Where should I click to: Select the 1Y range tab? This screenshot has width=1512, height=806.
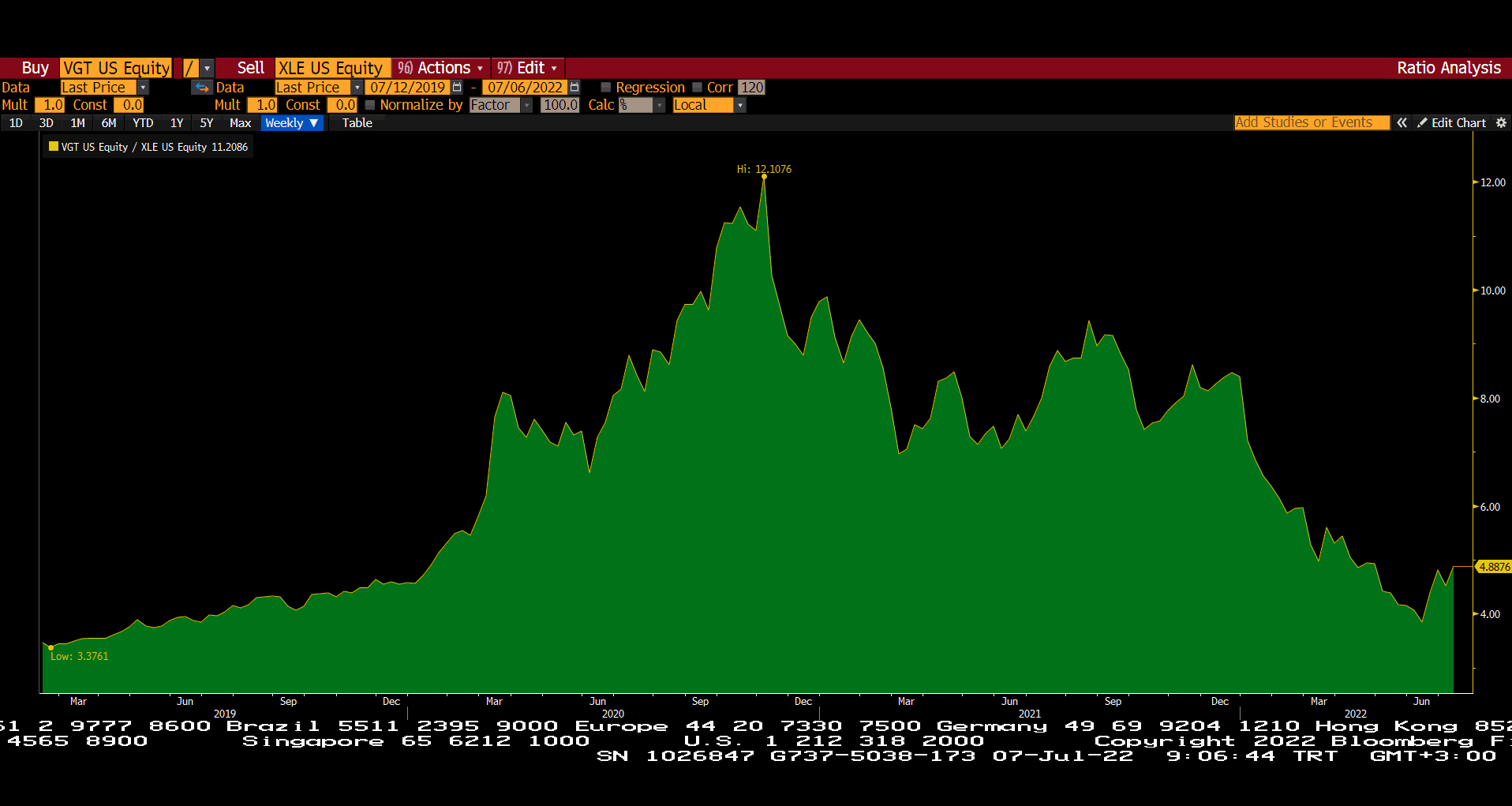click(x=177, y=122)
